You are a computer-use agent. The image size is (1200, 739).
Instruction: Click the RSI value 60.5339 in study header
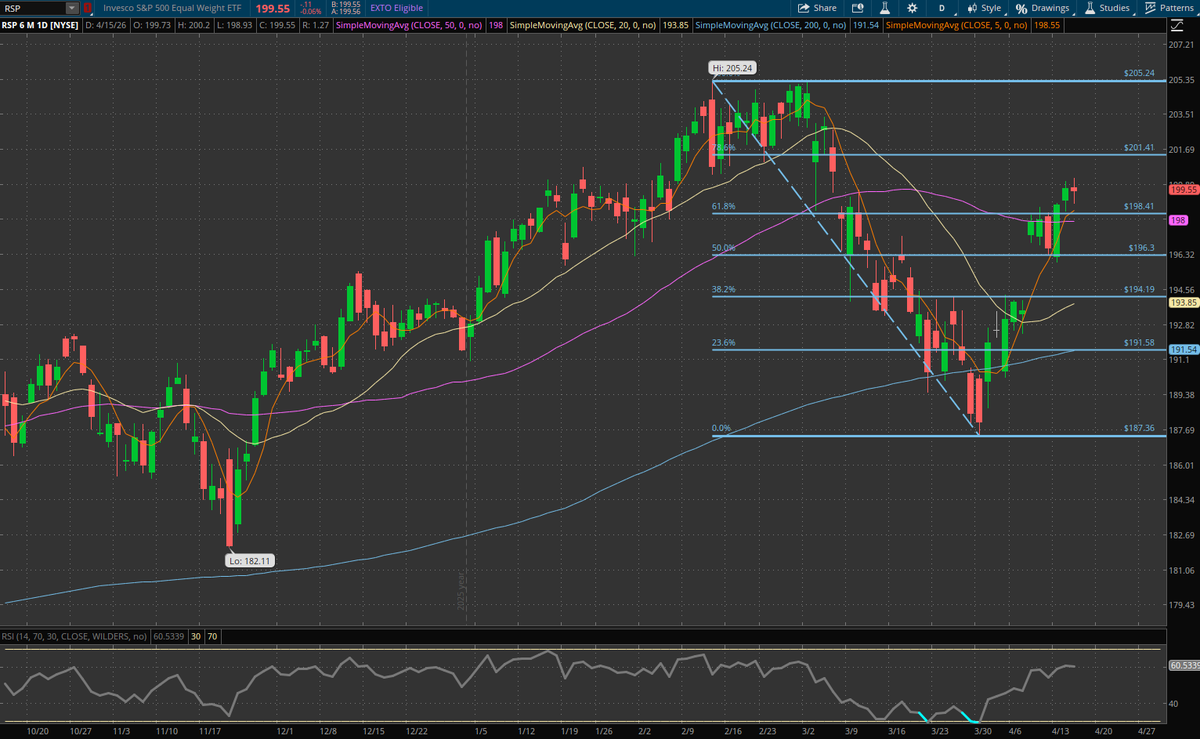[x=168, y=635]
